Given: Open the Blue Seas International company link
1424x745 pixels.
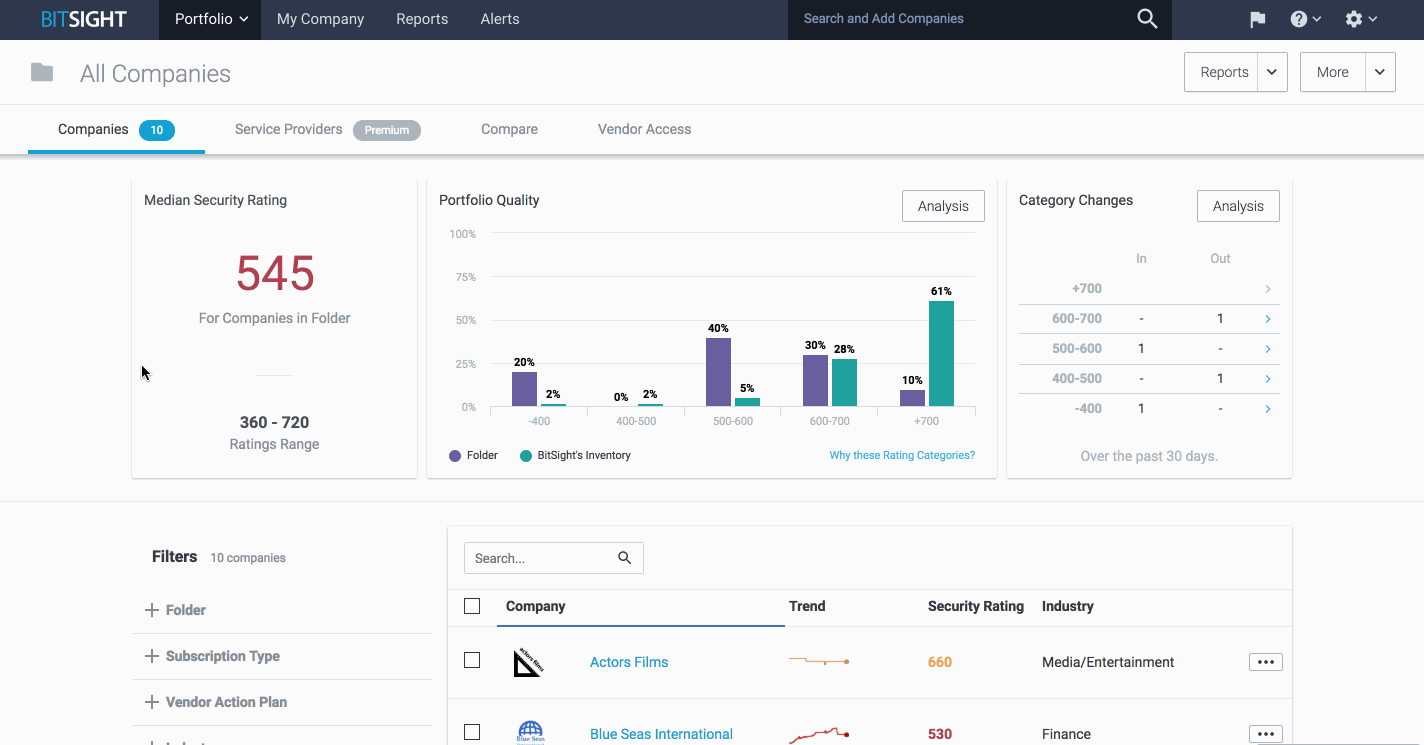Looking at the screenshot, I should (x=661, y=734).
